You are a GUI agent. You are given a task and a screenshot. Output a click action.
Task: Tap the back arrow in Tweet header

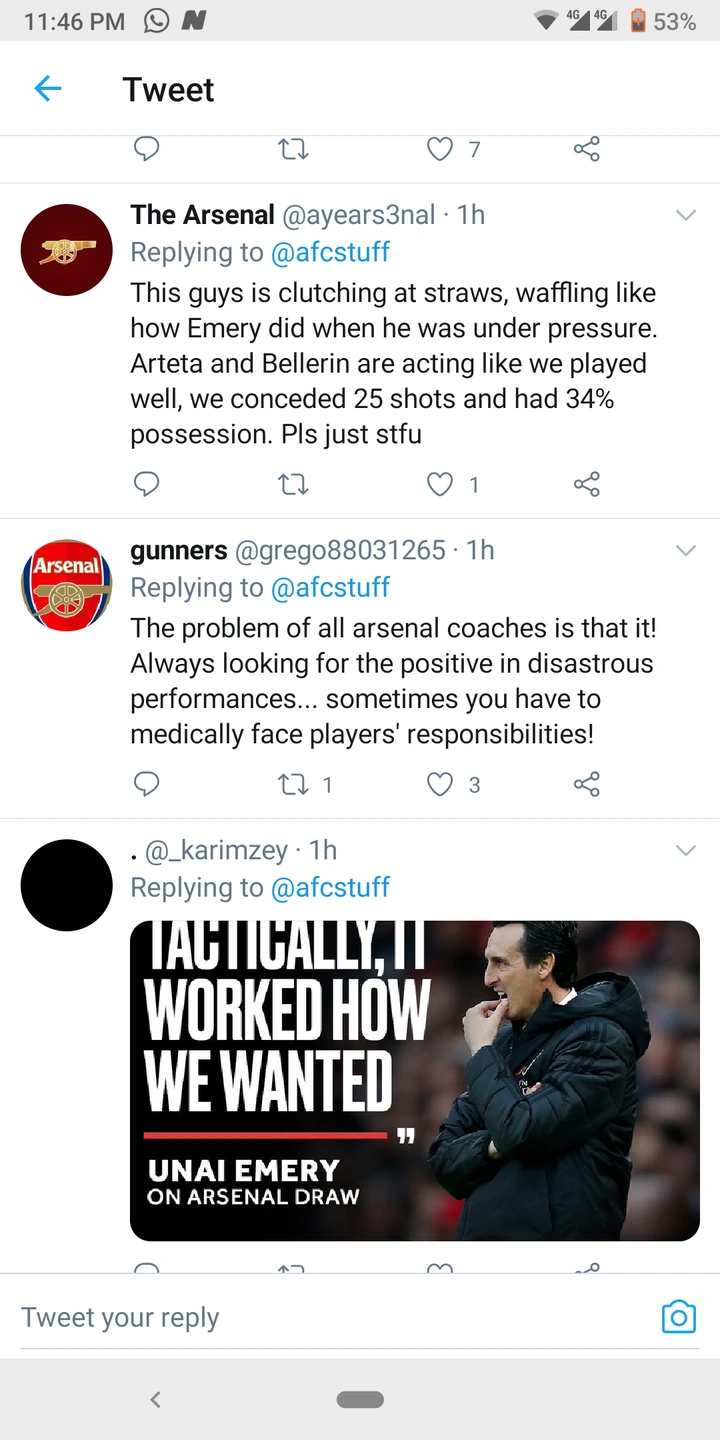coord(48,89)
